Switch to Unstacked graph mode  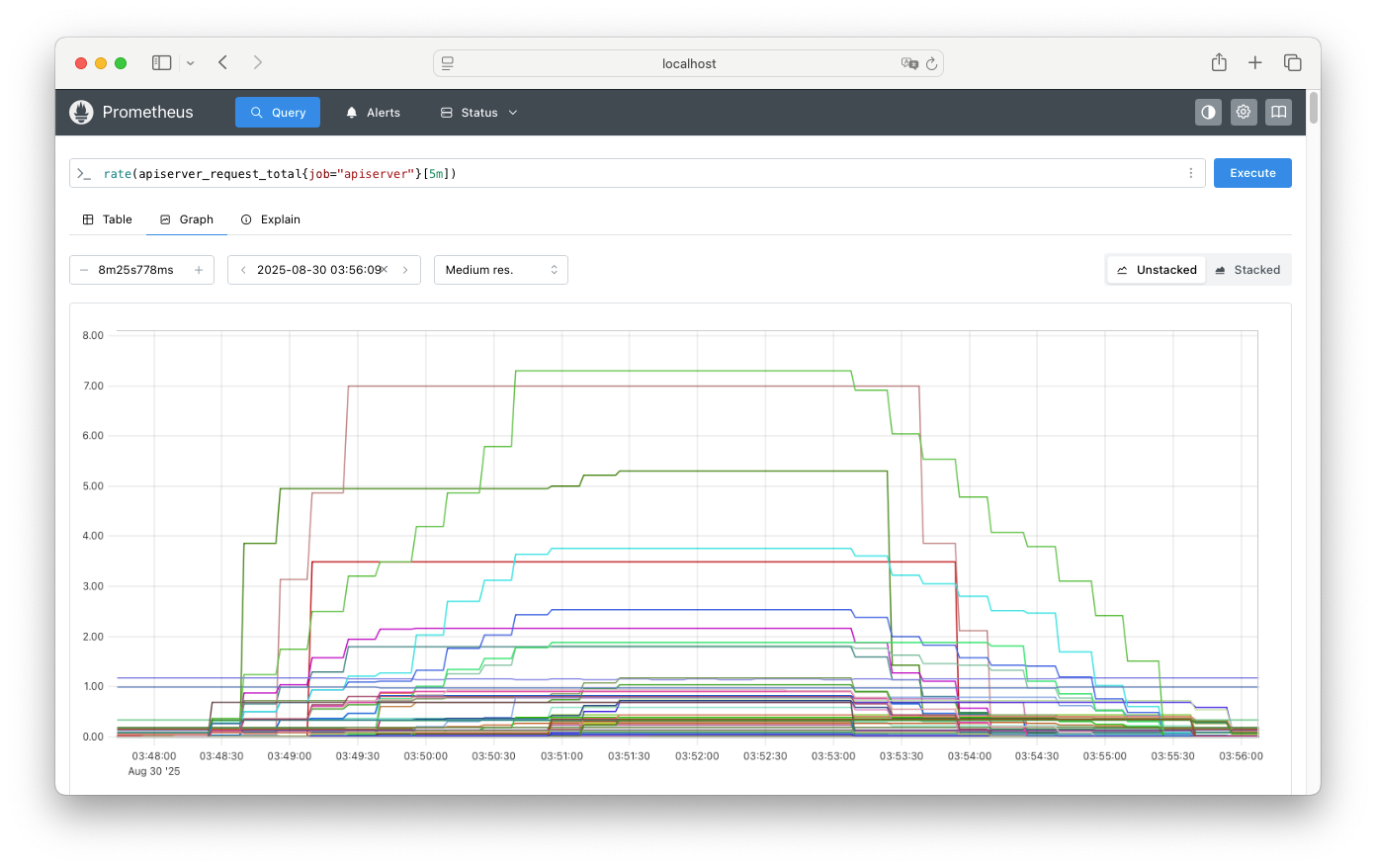[x=1157, y=270]
